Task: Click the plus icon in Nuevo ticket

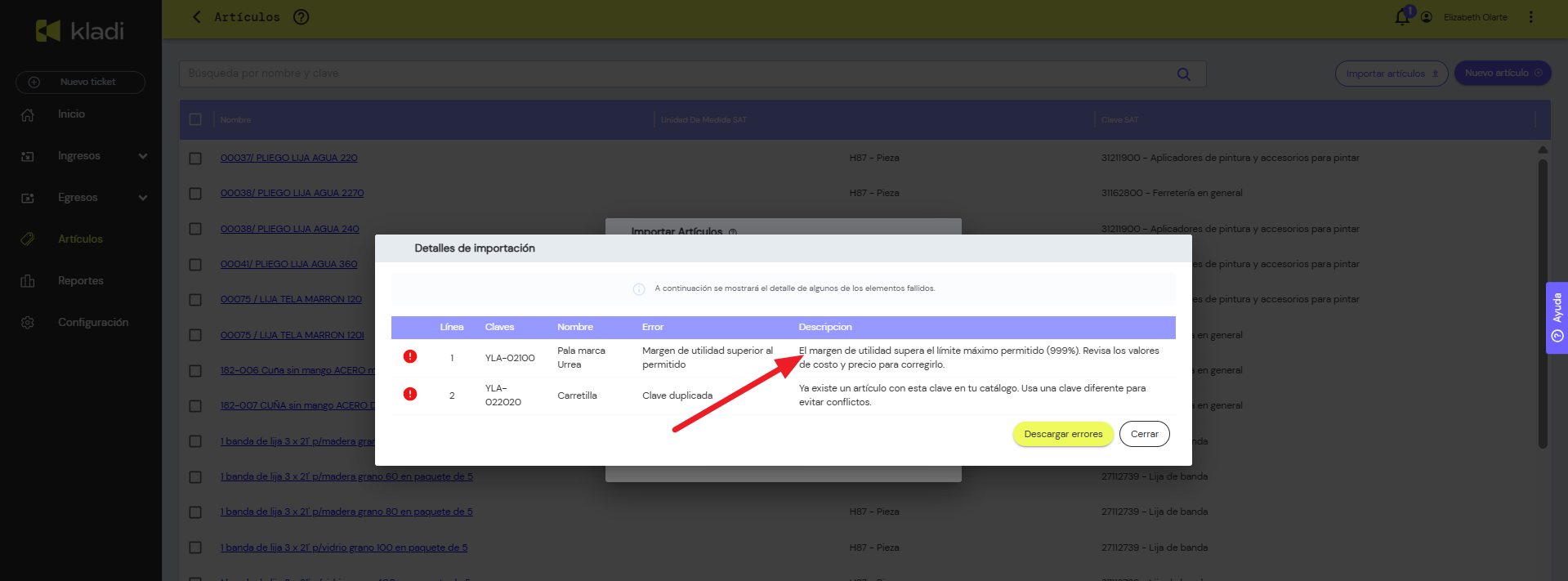Action: 34,83
